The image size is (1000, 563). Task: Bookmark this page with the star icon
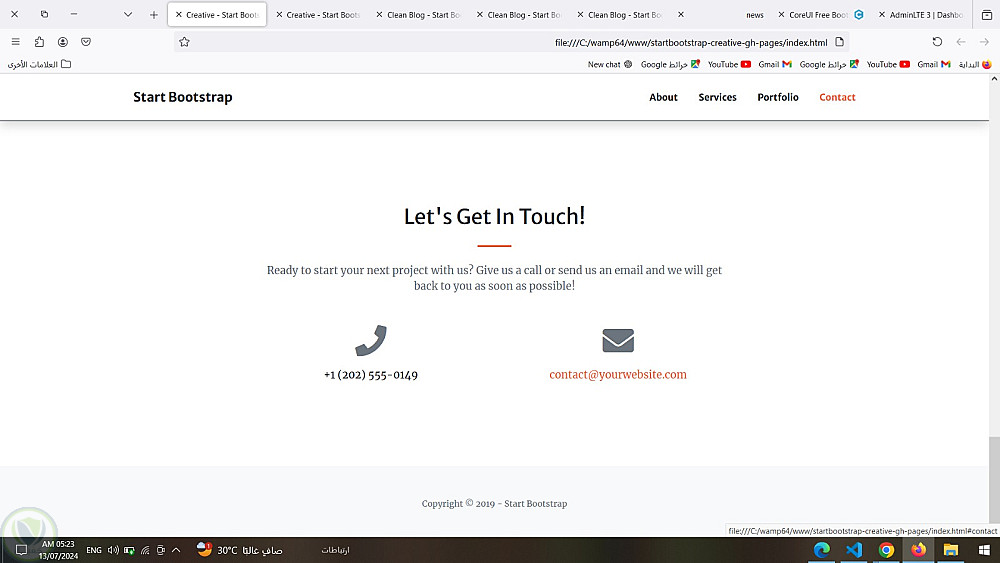pyautogui.click(x=184, y=42)
